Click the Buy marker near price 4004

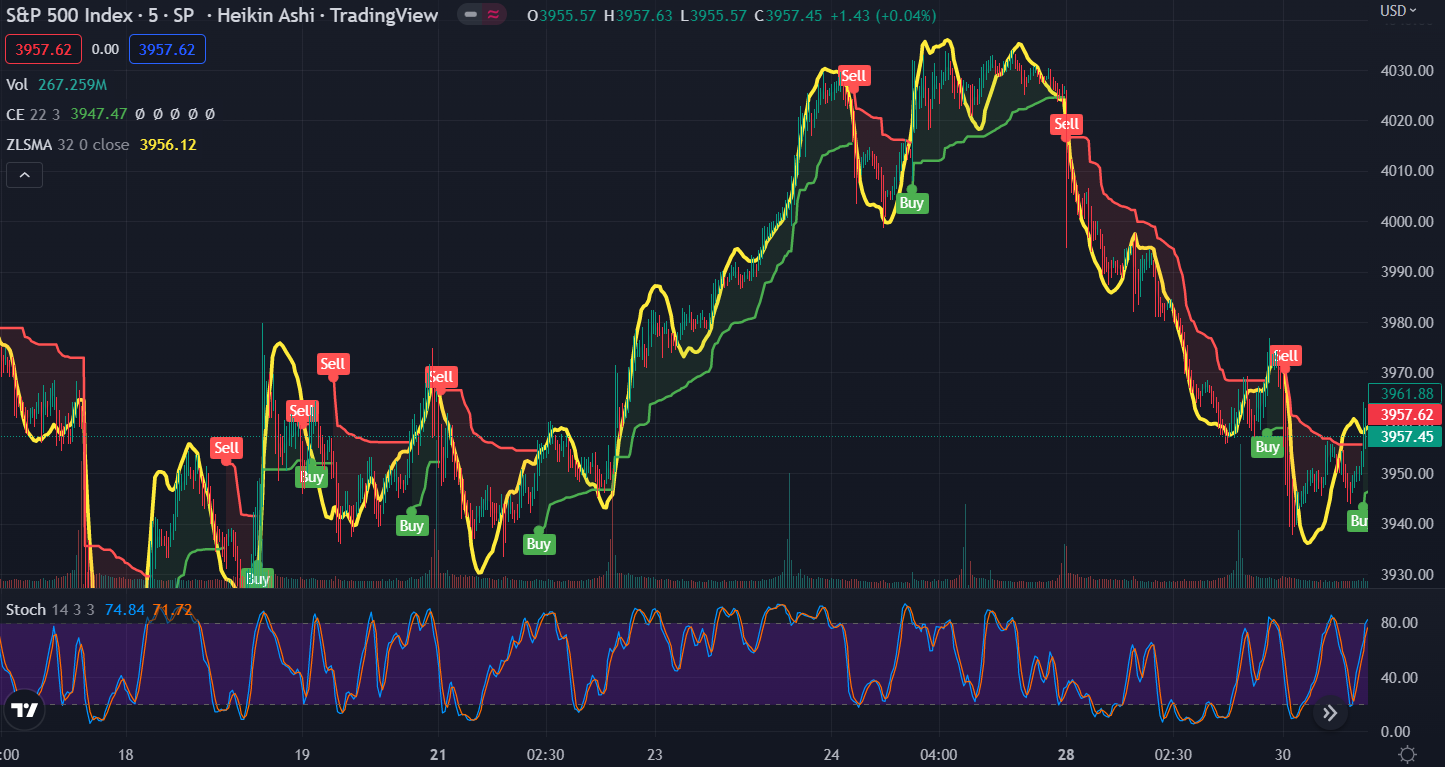click(911, 203)
